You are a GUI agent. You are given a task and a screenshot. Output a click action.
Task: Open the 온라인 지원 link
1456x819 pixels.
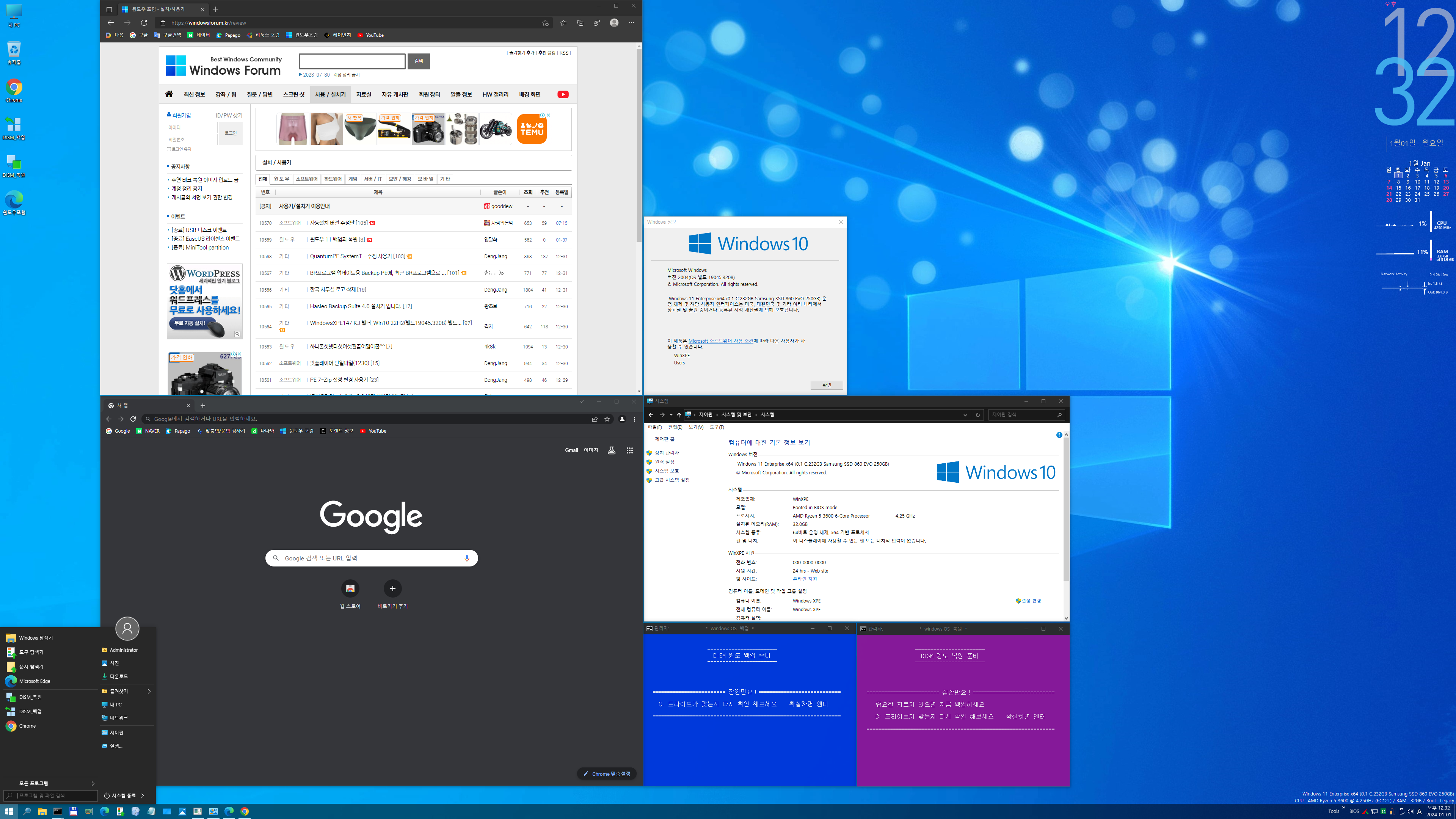click(x=804, y=579)
